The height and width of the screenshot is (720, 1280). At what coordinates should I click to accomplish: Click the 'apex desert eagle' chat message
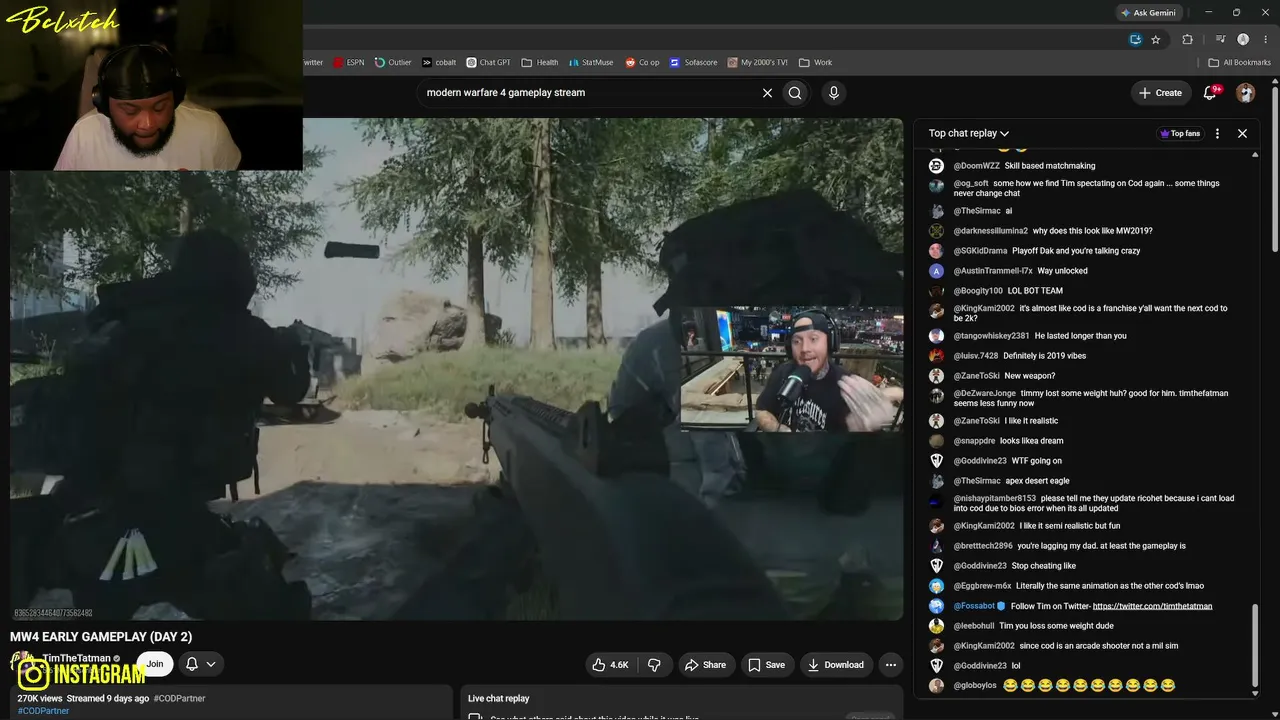[x=1037, y=481]
